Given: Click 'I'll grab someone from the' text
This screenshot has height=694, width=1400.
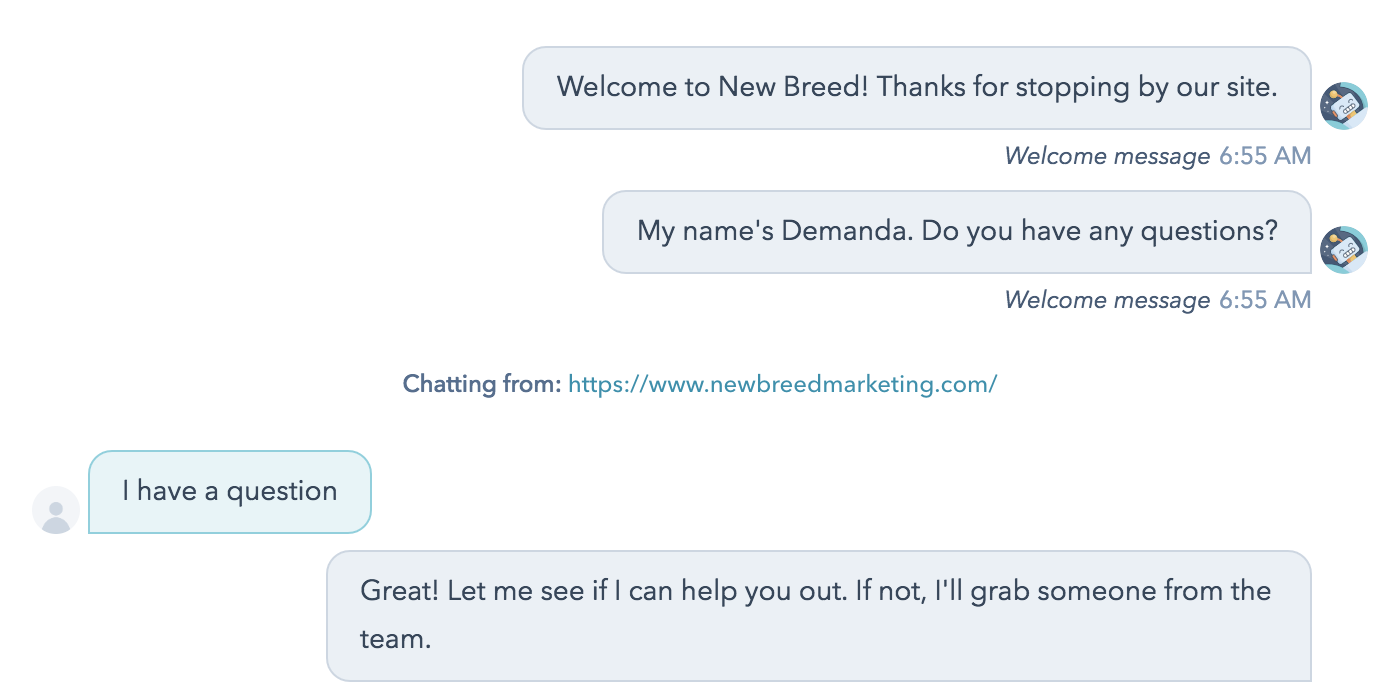Looking at the screenshot, I should pyautogui.click(x=1102, y=591).
